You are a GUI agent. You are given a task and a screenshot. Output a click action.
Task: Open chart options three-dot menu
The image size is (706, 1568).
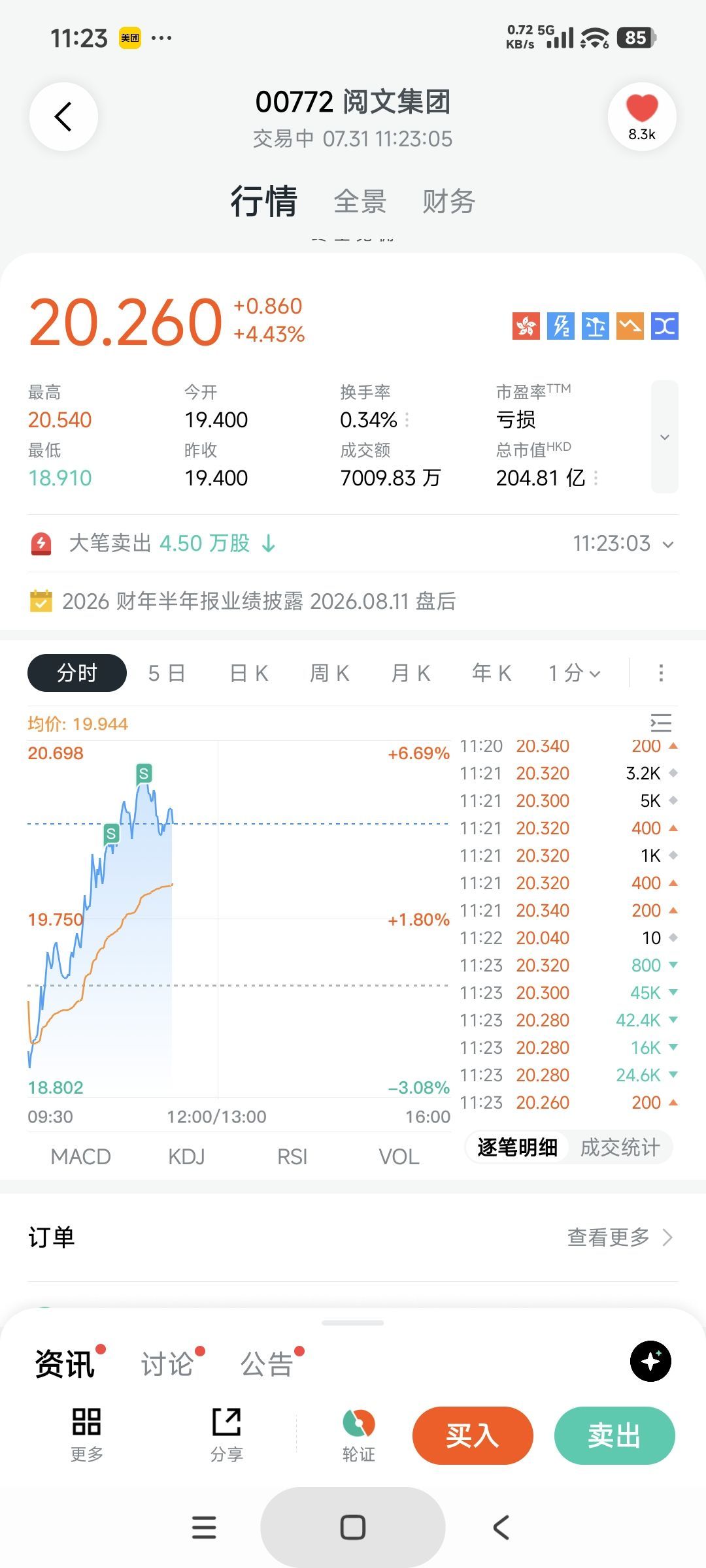coord(661,673)
